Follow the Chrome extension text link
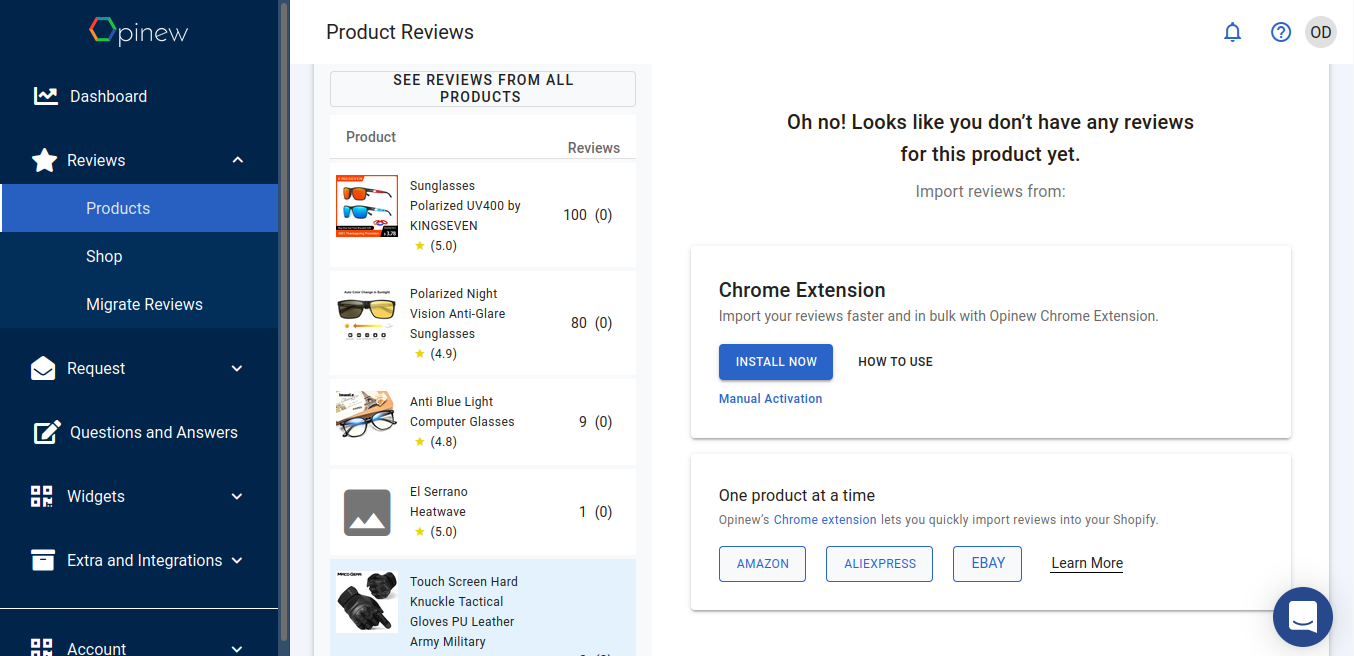Image resolution: width=1354 pixels, height=656 pixels. tap(825, 520)
